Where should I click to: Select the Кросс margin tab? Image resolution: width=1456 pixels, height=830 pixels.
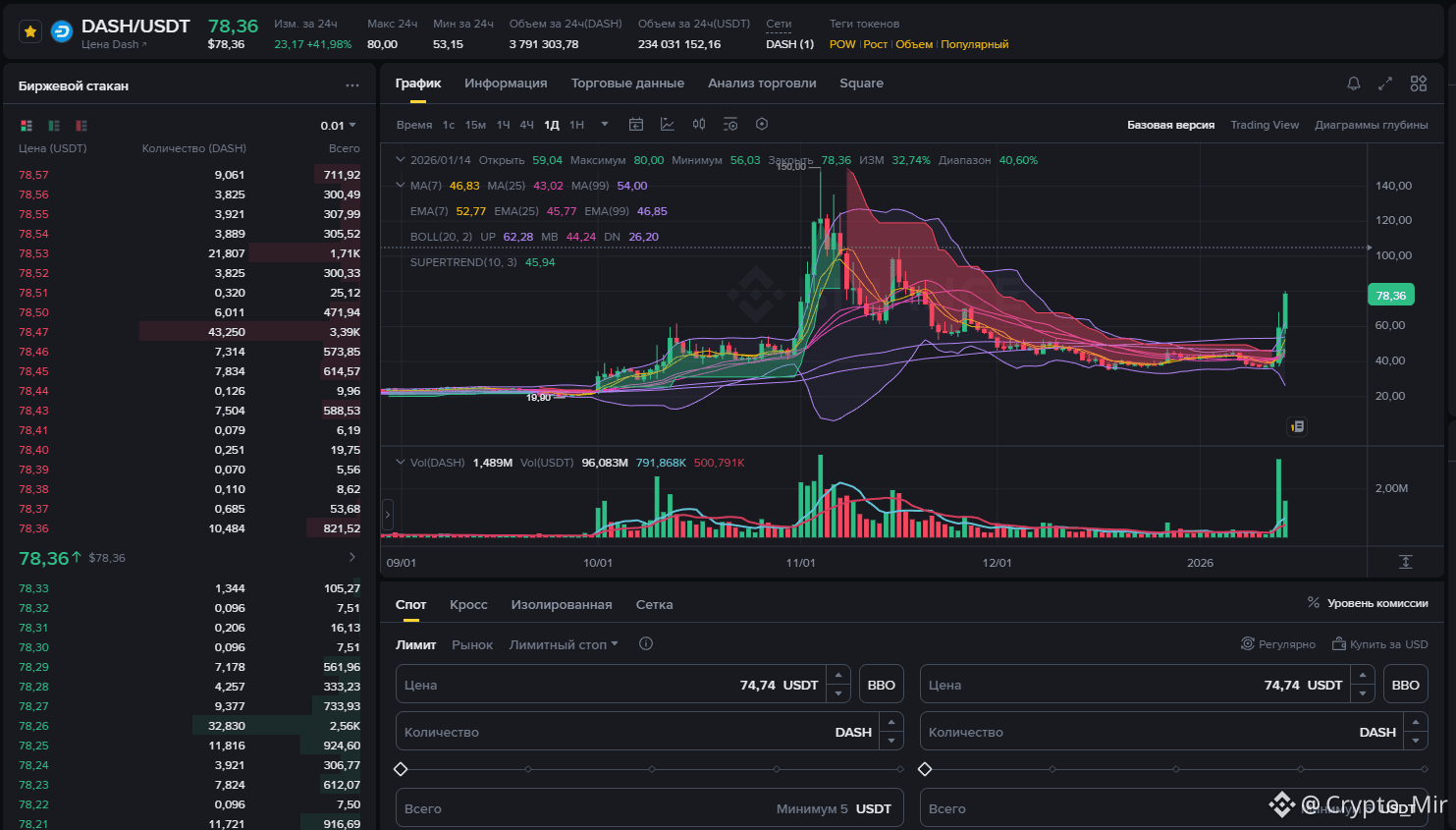tap(468, 605)
